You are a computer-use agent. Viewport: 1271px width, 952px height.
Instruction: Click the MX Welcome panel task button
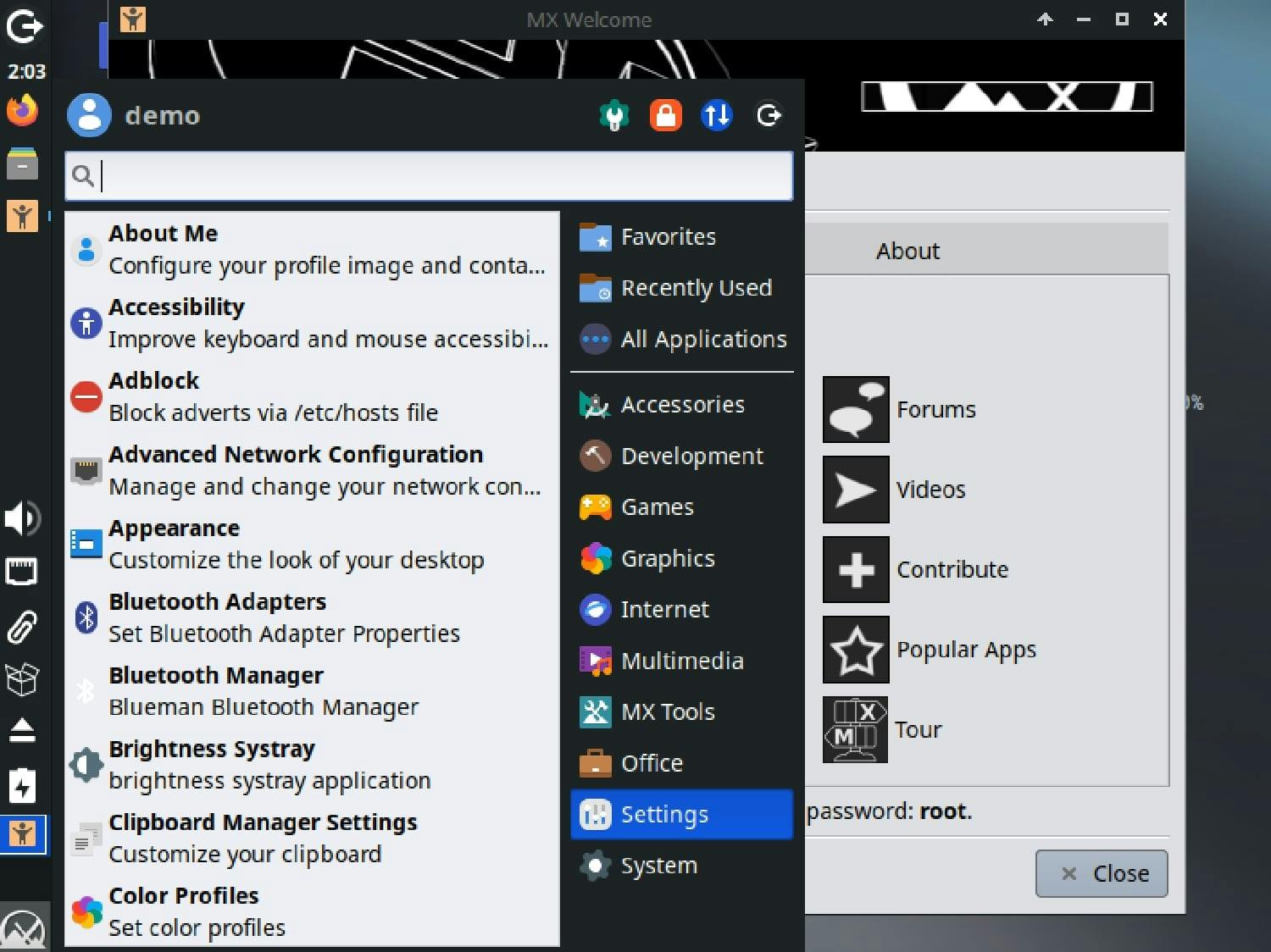[x=23, y=836]
